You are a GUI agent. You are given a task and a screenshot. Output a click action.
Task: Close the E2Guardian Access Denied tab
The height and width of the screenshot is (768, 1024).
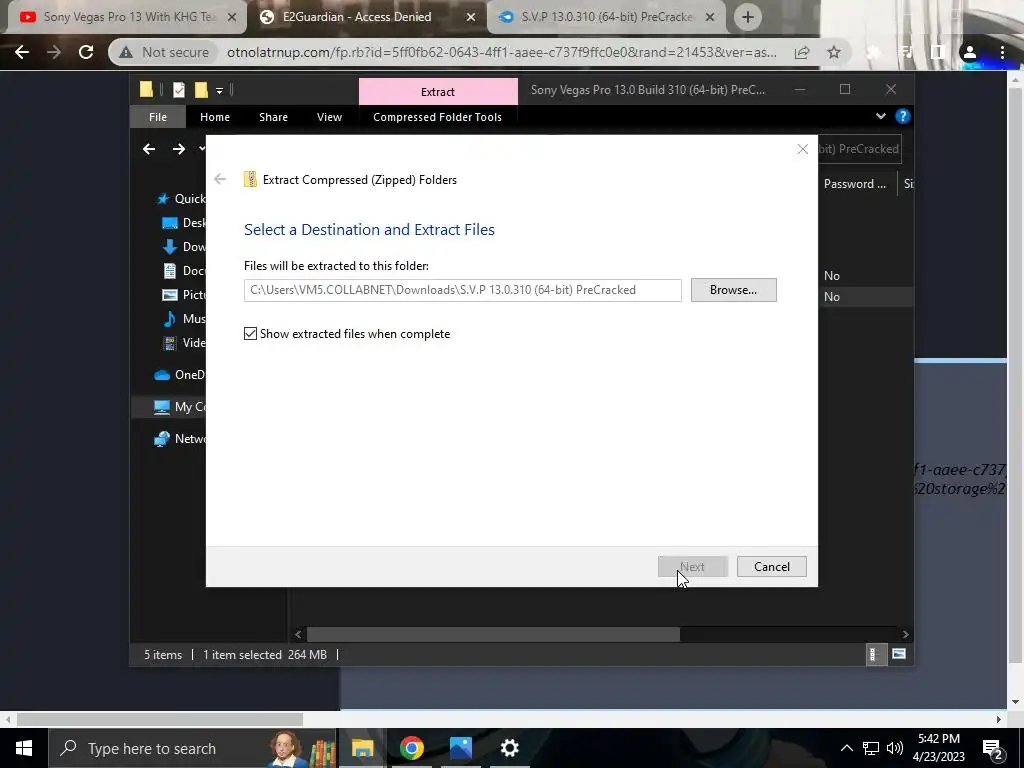point(471,18)
